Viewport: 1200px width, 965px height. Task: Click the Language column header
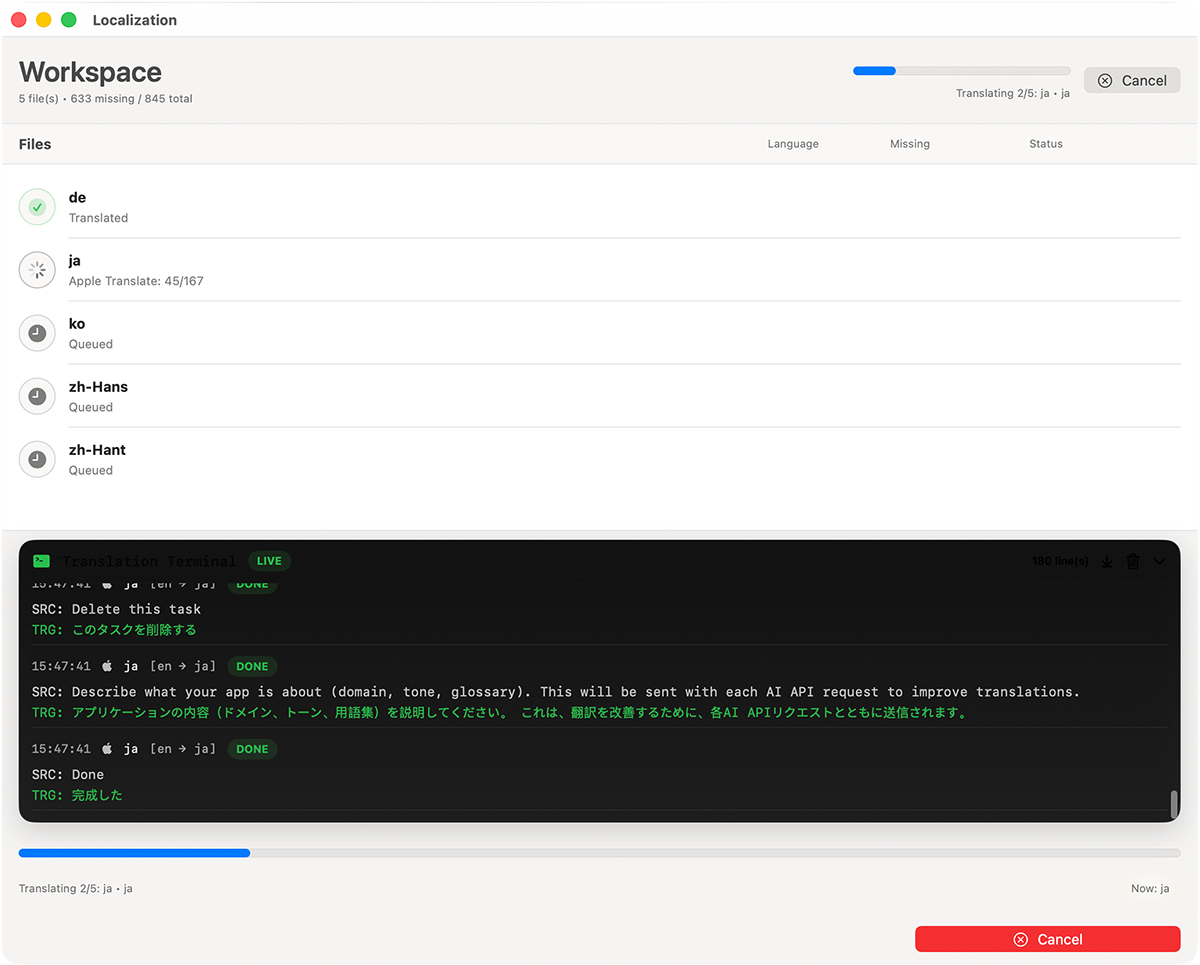point(793,144)
